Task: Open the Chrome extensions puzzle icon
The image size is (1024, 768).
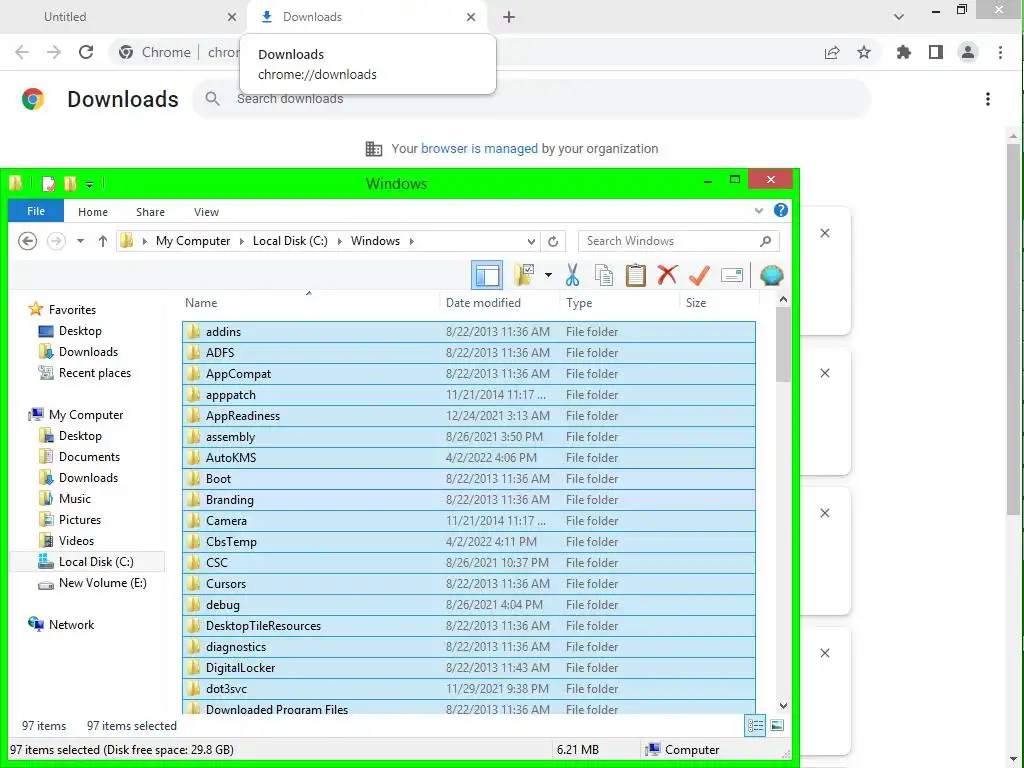Action: (903, 52)
